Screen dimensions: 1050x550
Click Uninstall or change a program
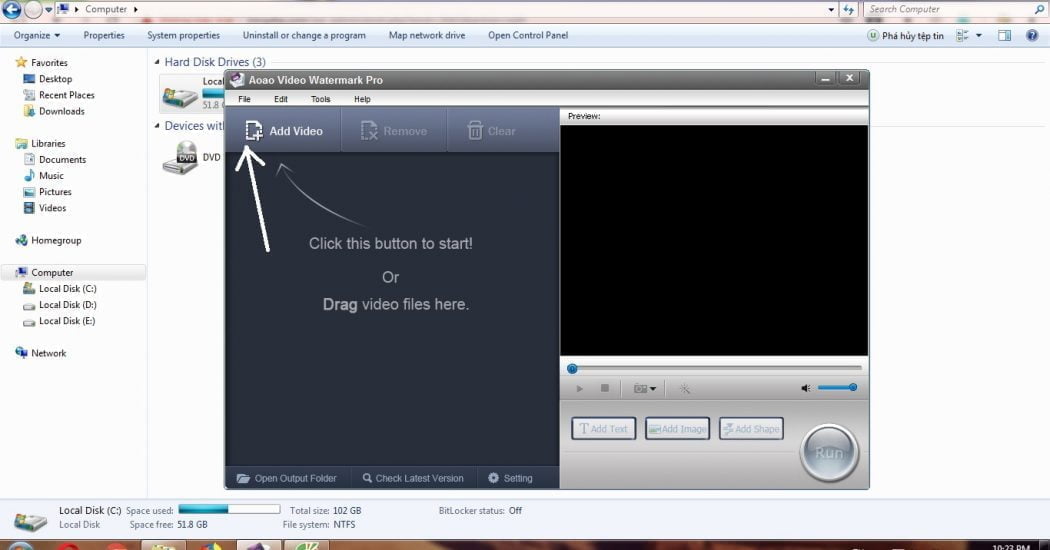coord(304,36)
